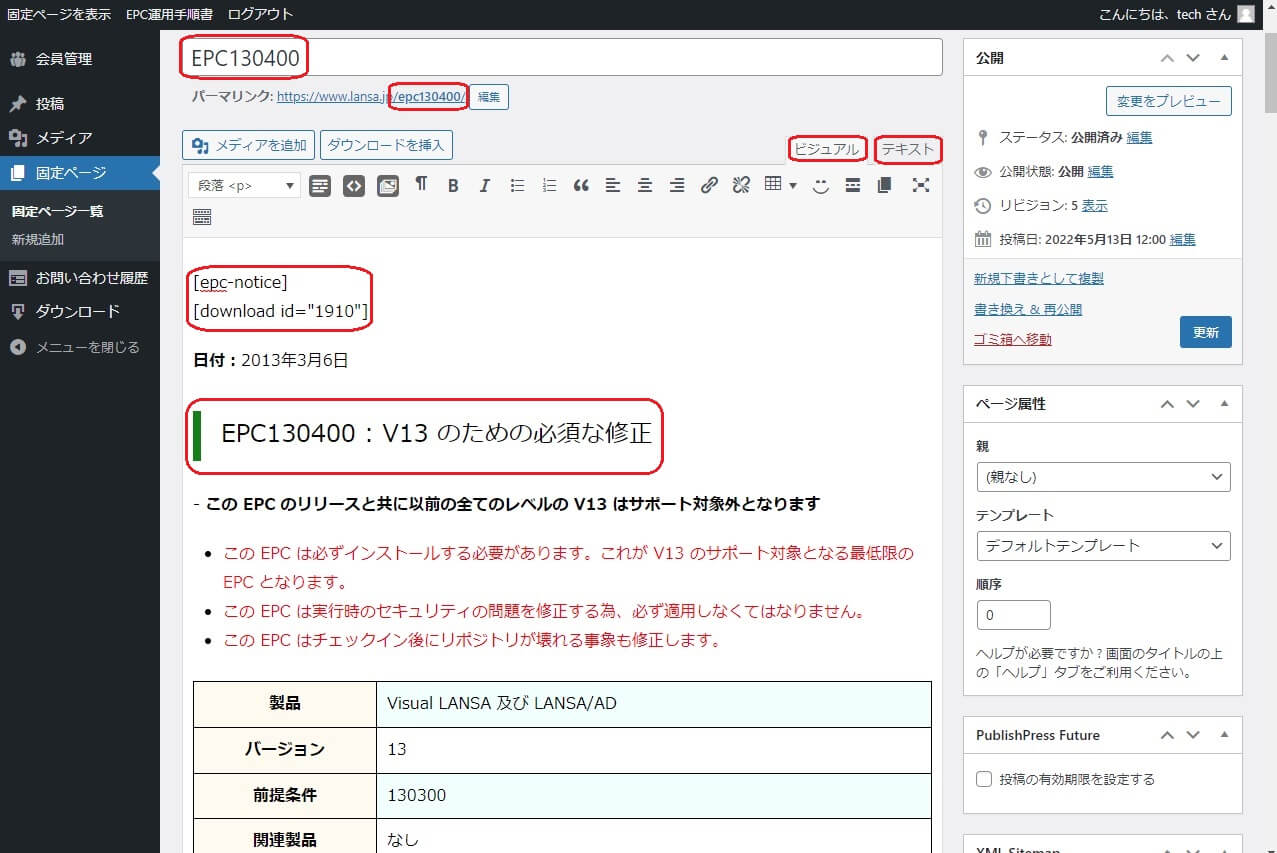Choose 新規追加 under 固定ページ
Screen dimensions: 1277x853
[37, 240]
